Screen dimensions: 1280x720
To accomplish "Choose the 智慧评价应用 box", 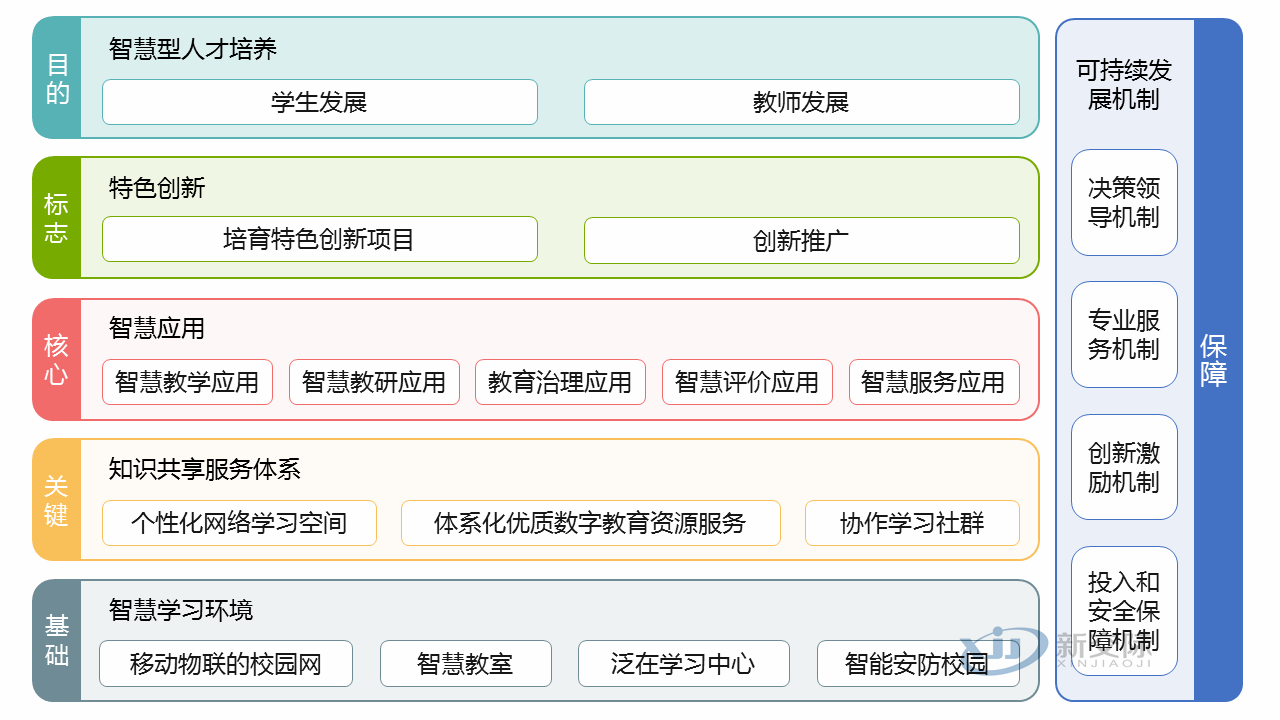I will (747, 382).
